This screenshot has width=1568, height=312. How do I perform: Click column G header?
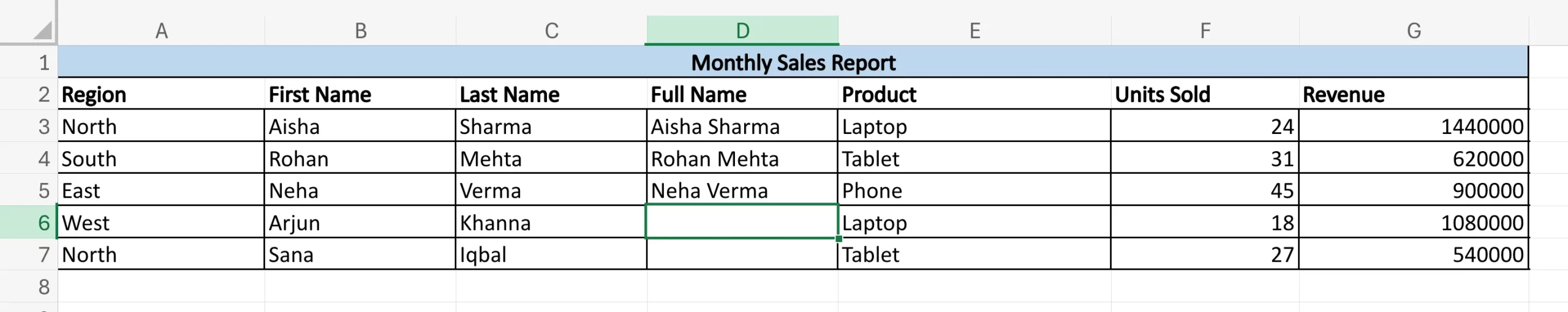[x=1413, y=31]
